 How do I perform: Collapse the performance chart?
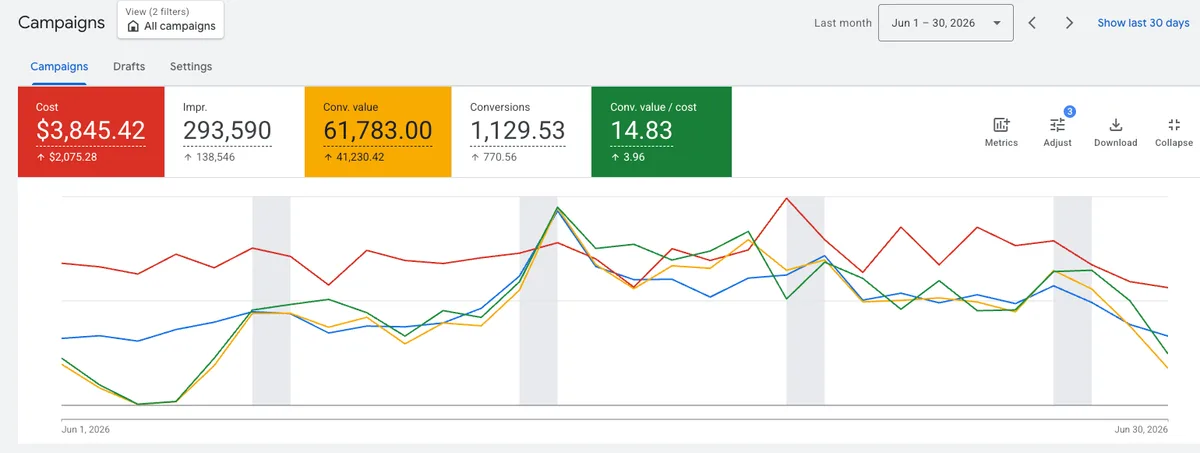[1174, 132]
